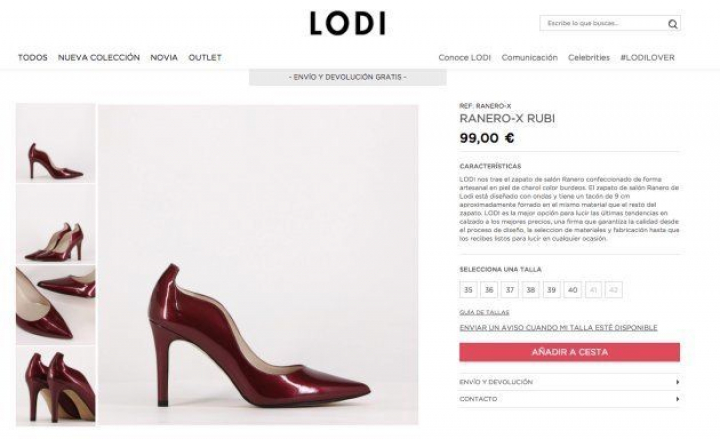Go to the Novia section
This screenshot has width=720, height=439.
(164, 58)
